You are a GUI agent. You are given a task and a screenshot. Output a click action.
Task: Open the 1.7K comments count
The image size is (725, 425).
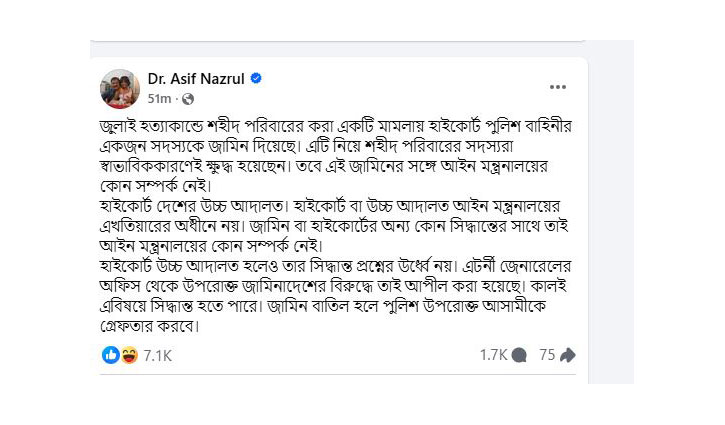point(494,355)
